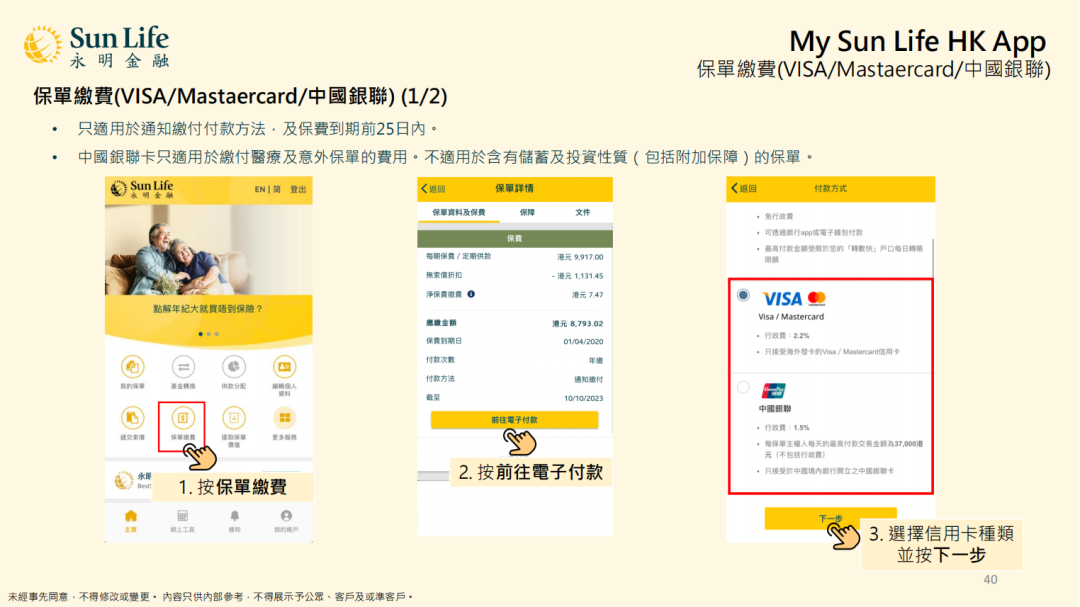1080x607 pixels.
Task: Click the Visa / Mastercard option label
Action: pos(791,317)
